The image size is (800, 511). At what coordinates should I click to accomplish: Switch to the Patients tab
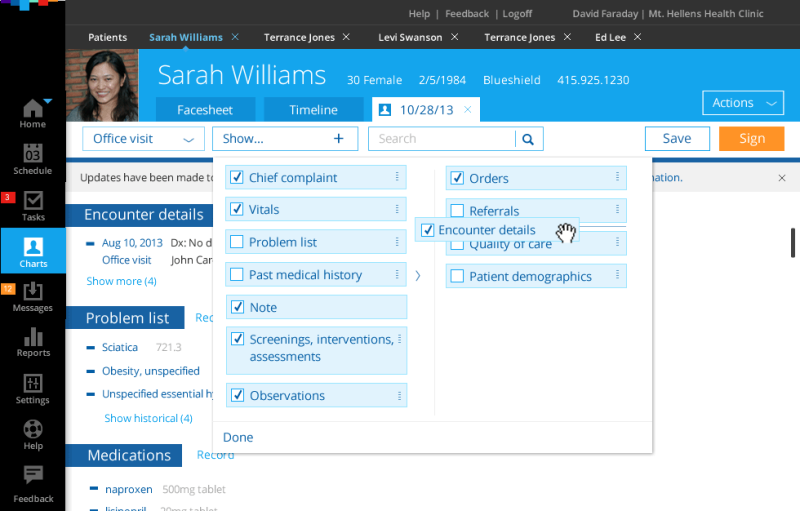coord(107,37)
